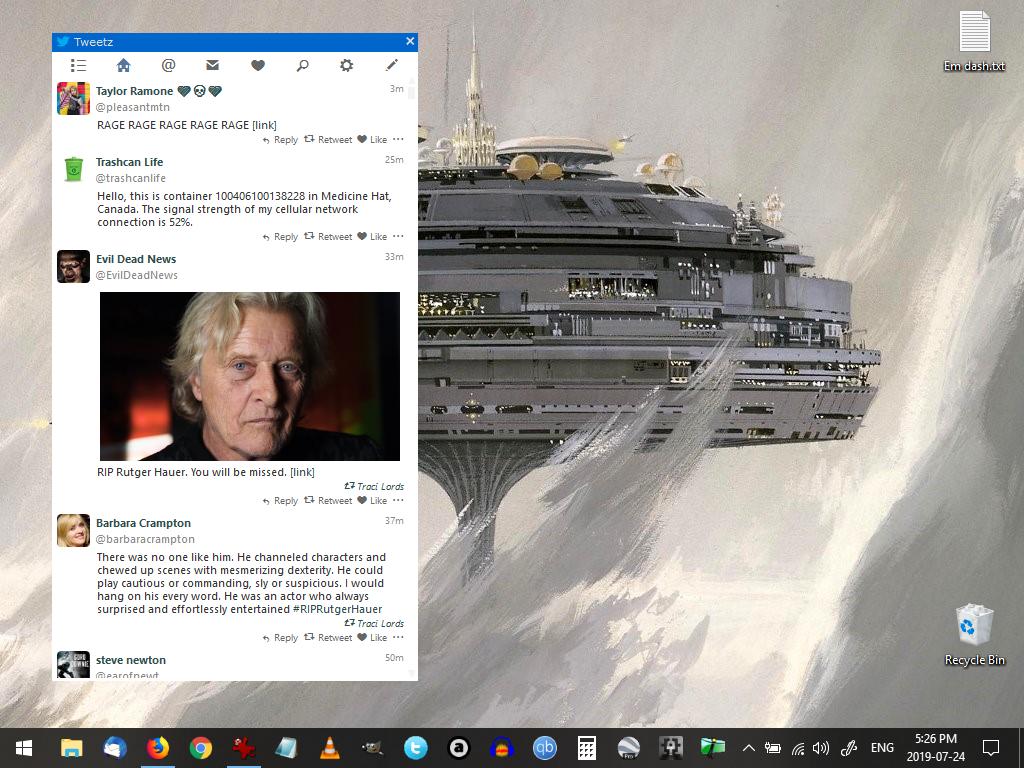Click Barbara Crampton's avatar

tap(73, 530)
